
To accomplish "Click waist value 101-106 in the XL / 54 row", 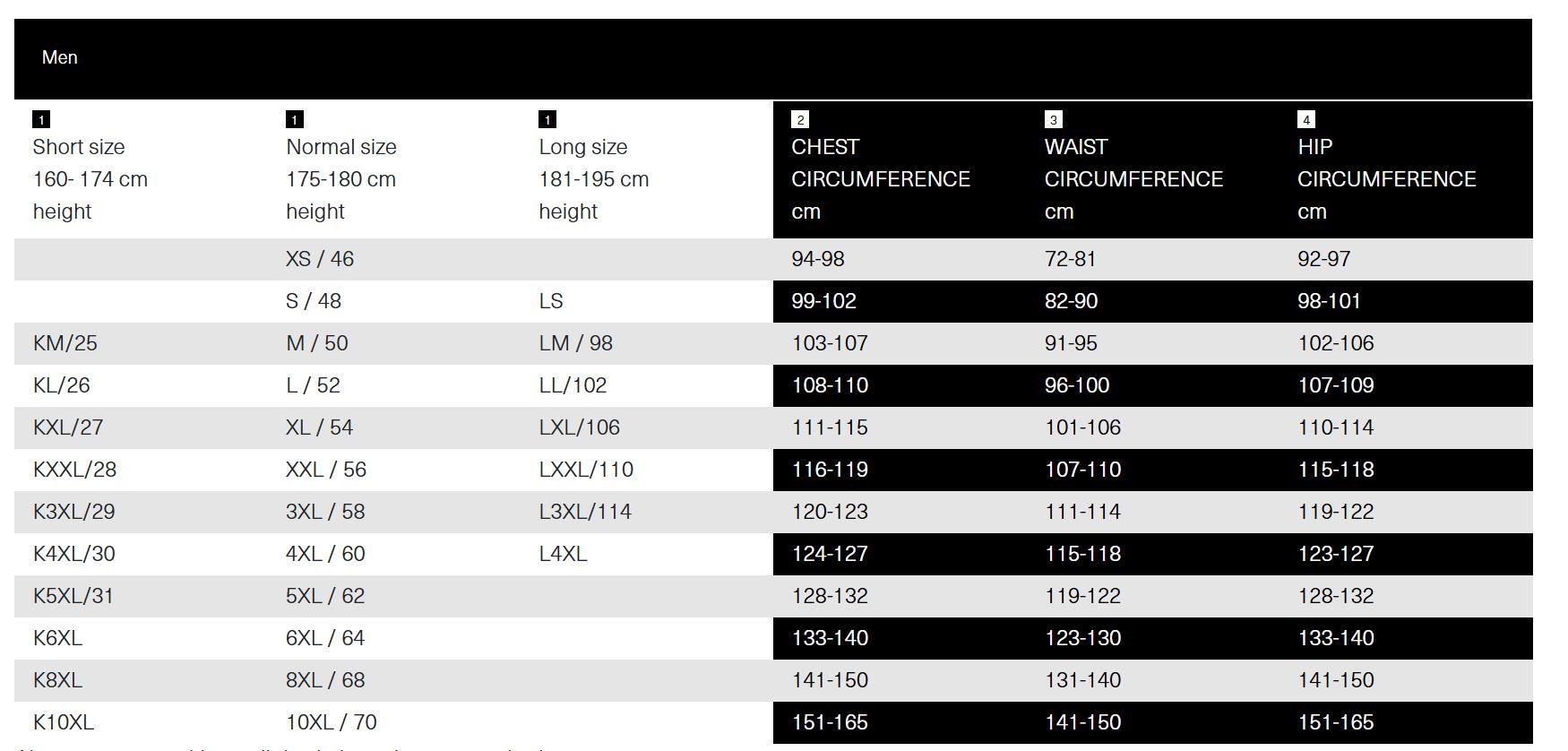I will [1082, 427].
